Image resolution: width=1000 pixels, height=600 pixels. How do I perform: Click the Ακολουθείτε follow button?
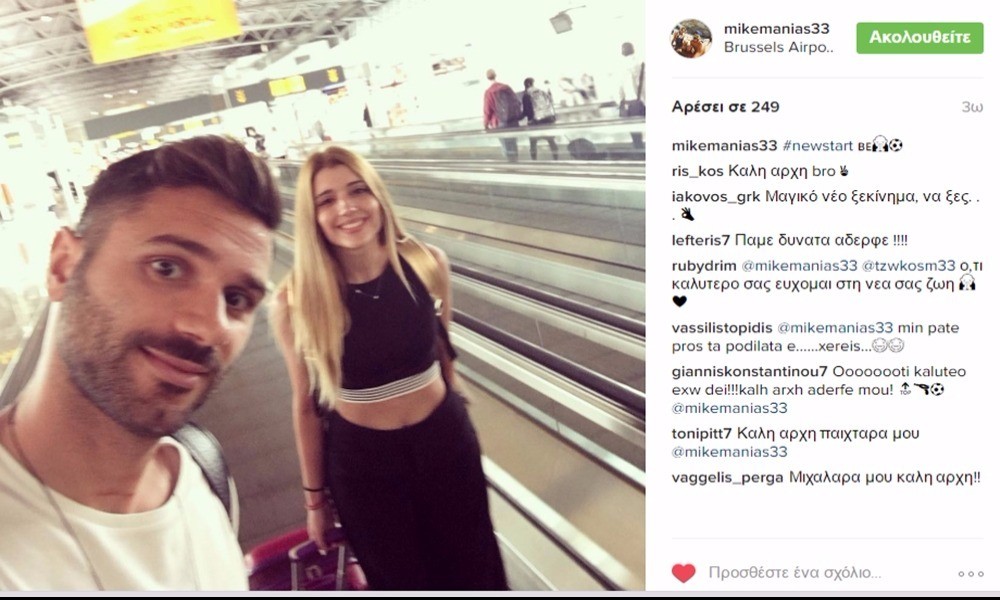pyautogui.click(x=920, y=38)
